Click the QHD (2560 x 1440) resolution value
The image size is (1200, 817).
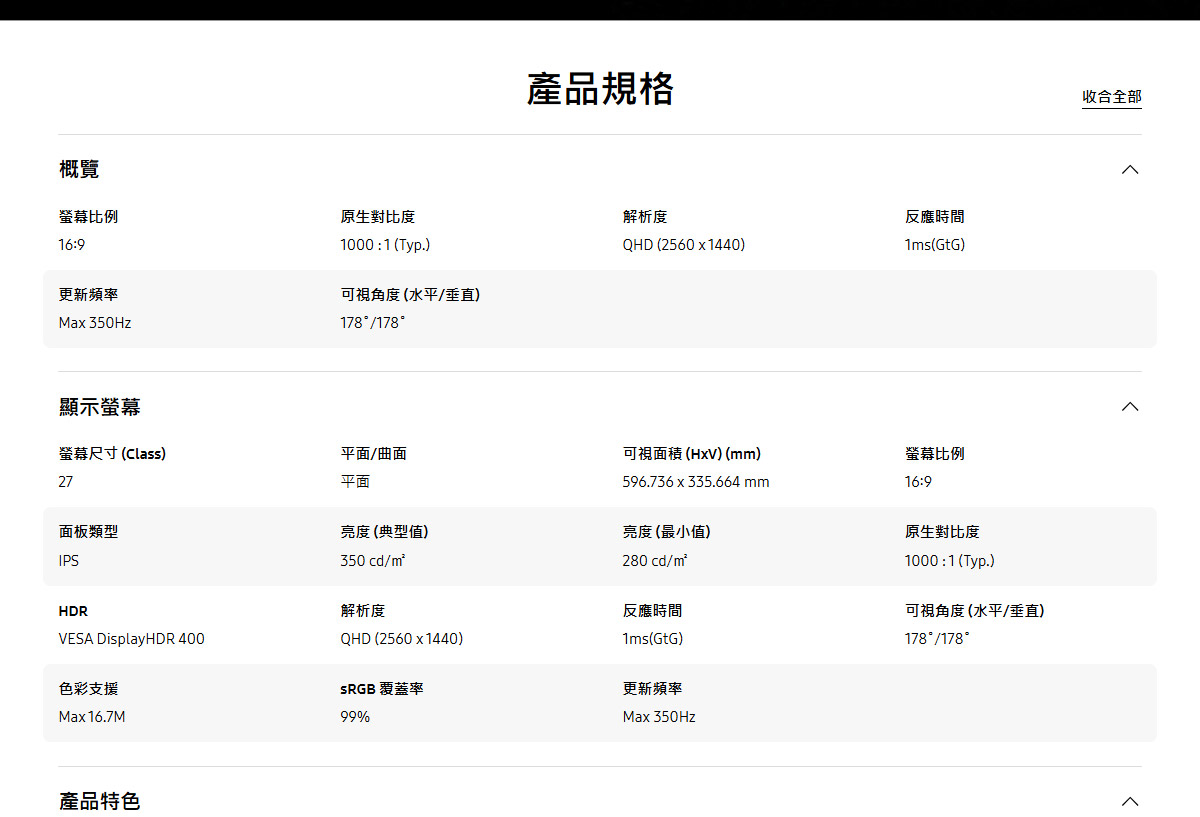684,244
